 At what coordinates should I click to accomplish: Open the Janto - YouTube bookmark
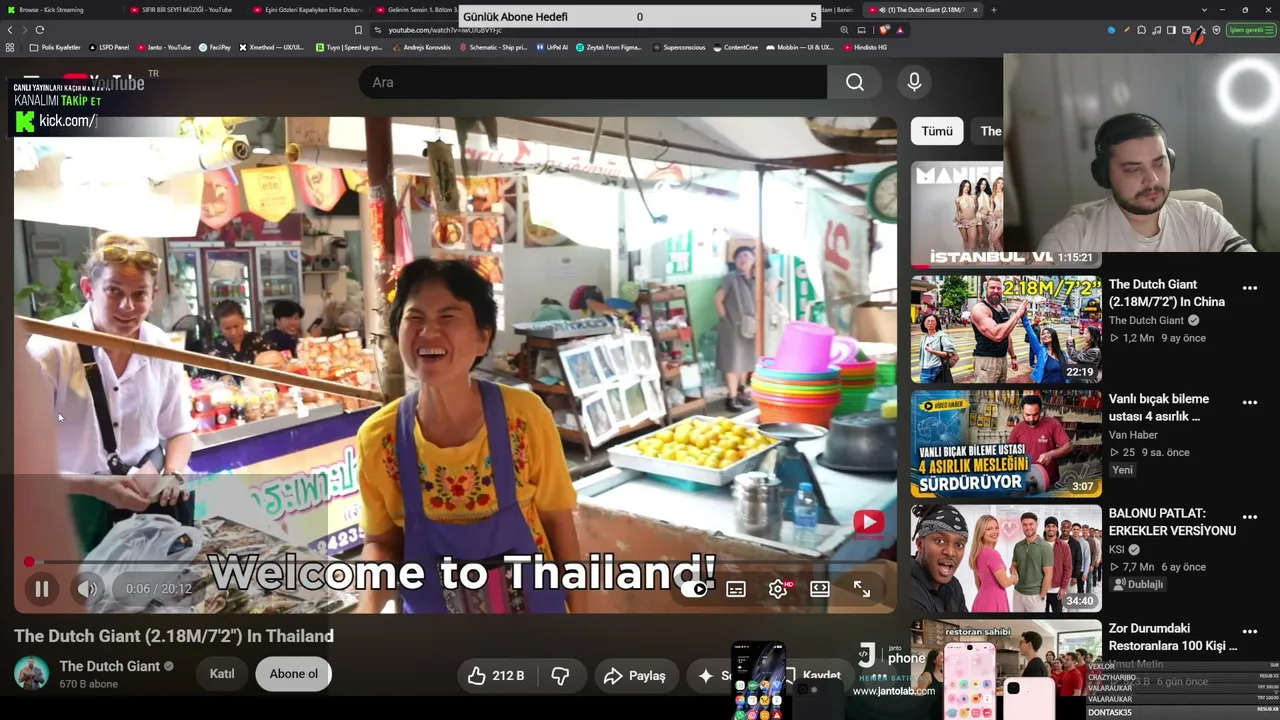tap(164, 47)
